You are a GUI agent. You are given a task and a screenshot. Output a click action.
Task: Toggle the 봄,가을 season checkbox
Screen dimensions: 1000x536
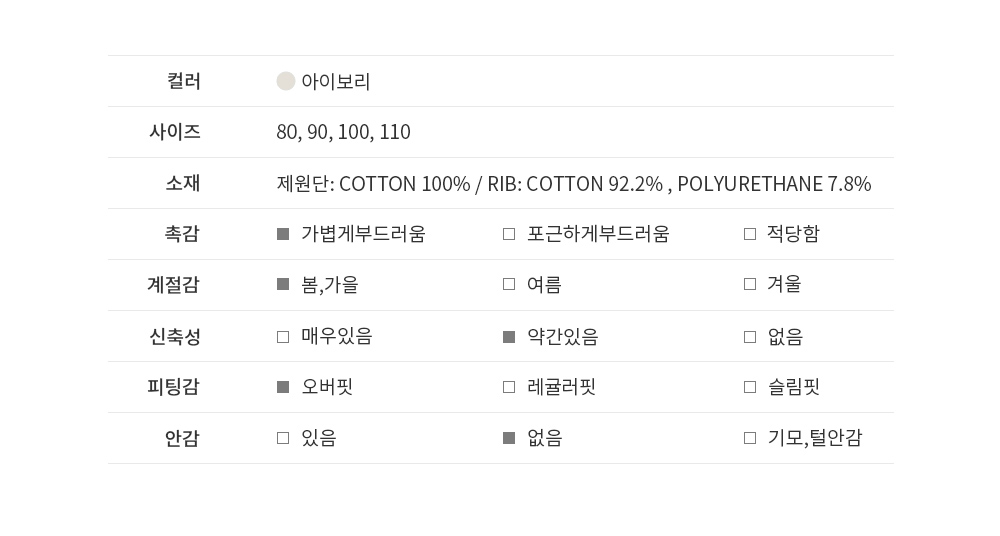[283, 285]
